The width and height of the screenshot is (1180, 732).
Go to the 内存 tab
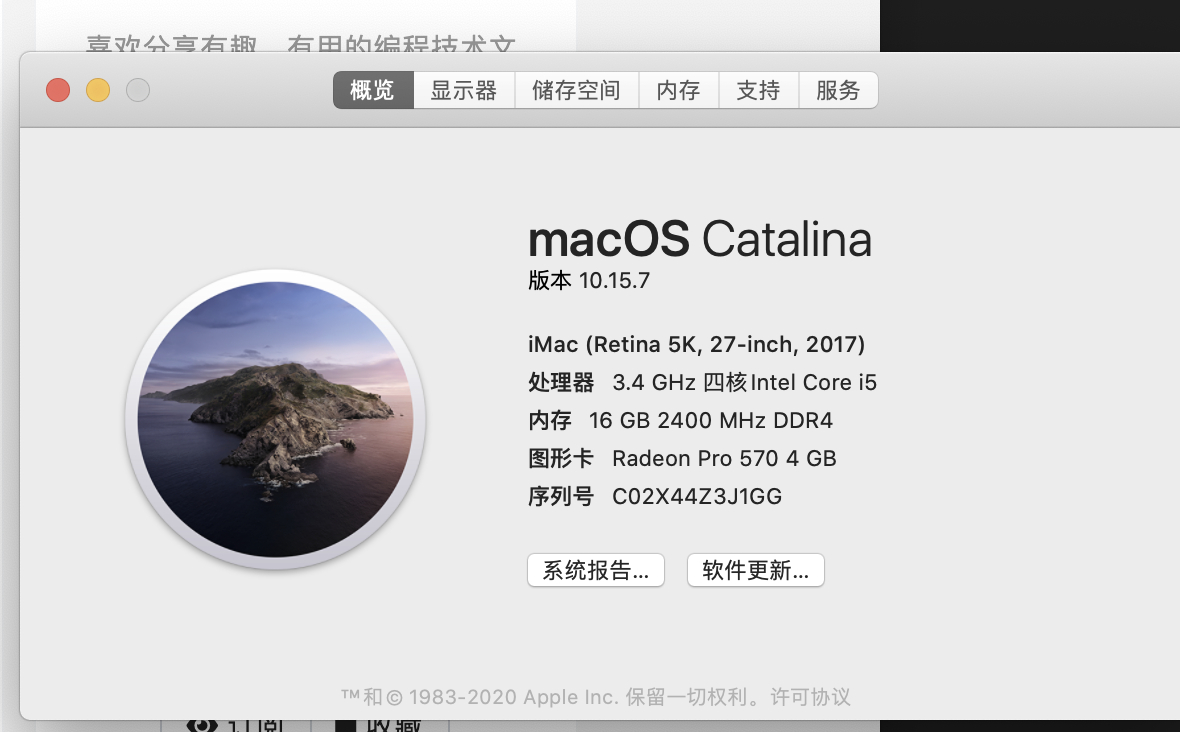point(679,90)
